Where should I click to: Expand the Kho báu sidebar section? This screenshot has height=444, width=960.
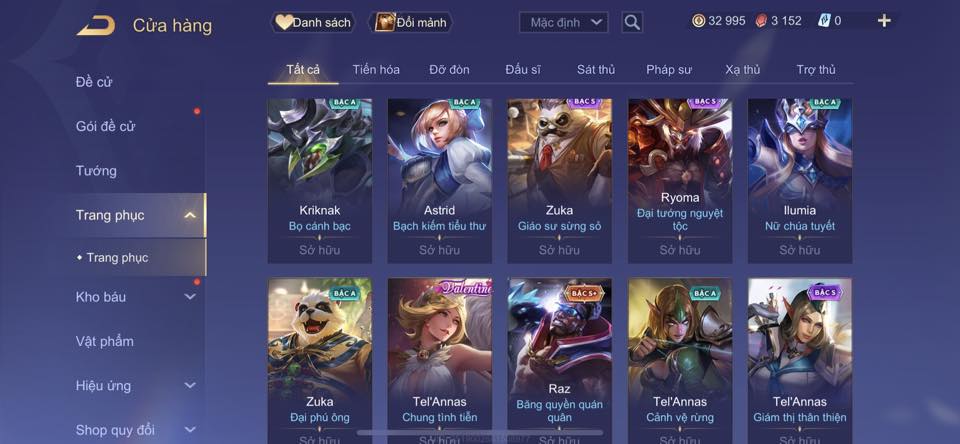[x=190, y=296]
